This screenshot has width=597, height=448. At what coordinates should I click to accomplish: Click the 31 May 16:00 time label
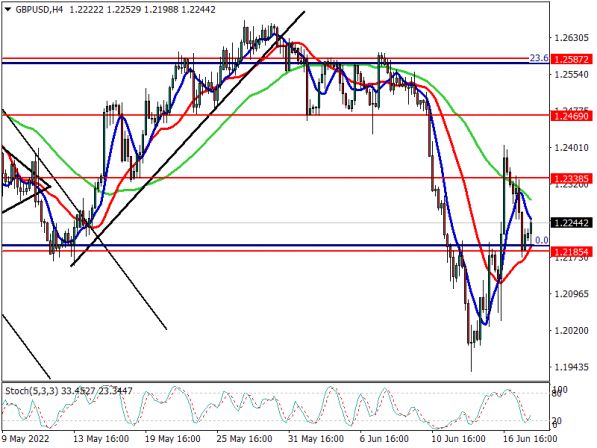pos(316,438)
